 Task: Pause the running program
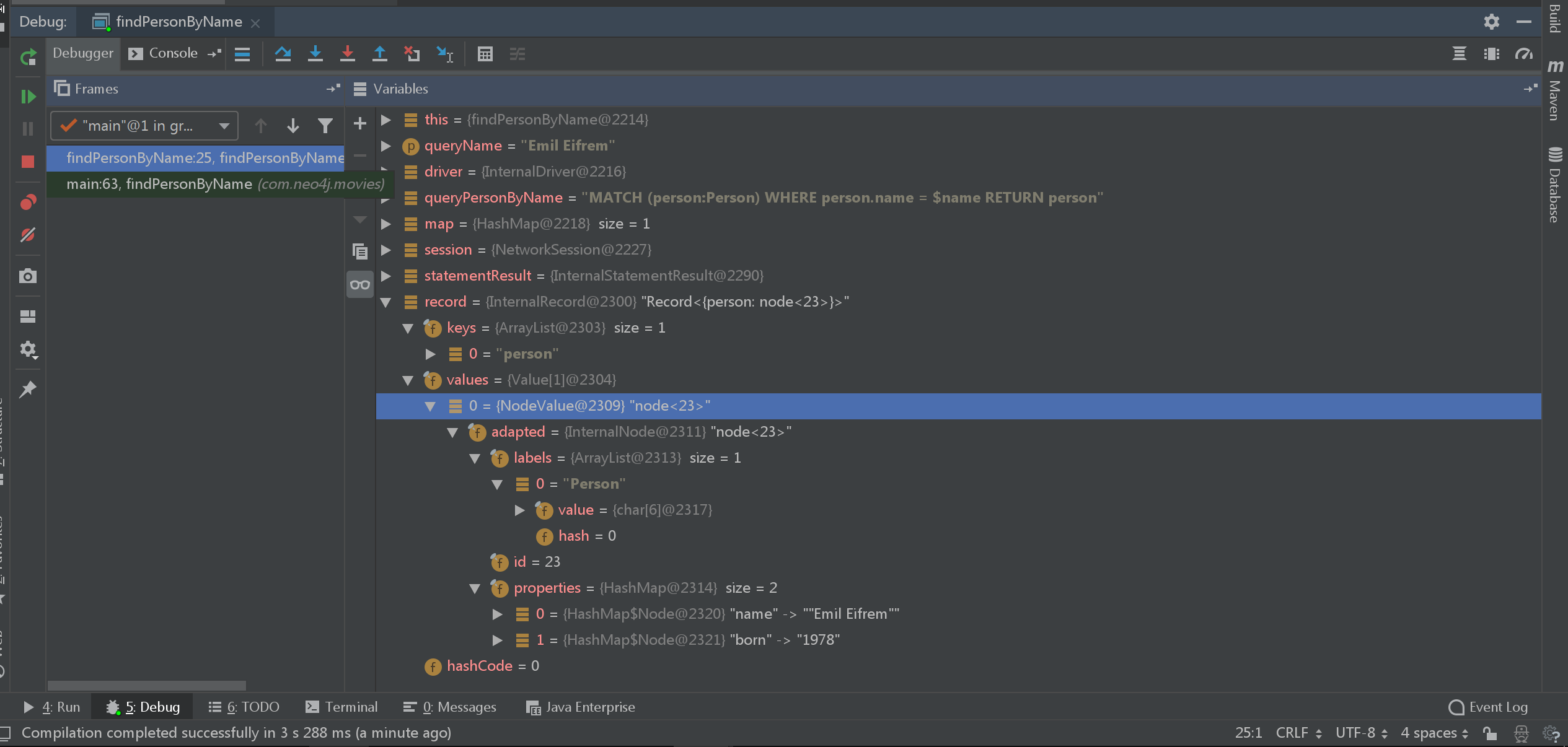(x=28, y=129)
